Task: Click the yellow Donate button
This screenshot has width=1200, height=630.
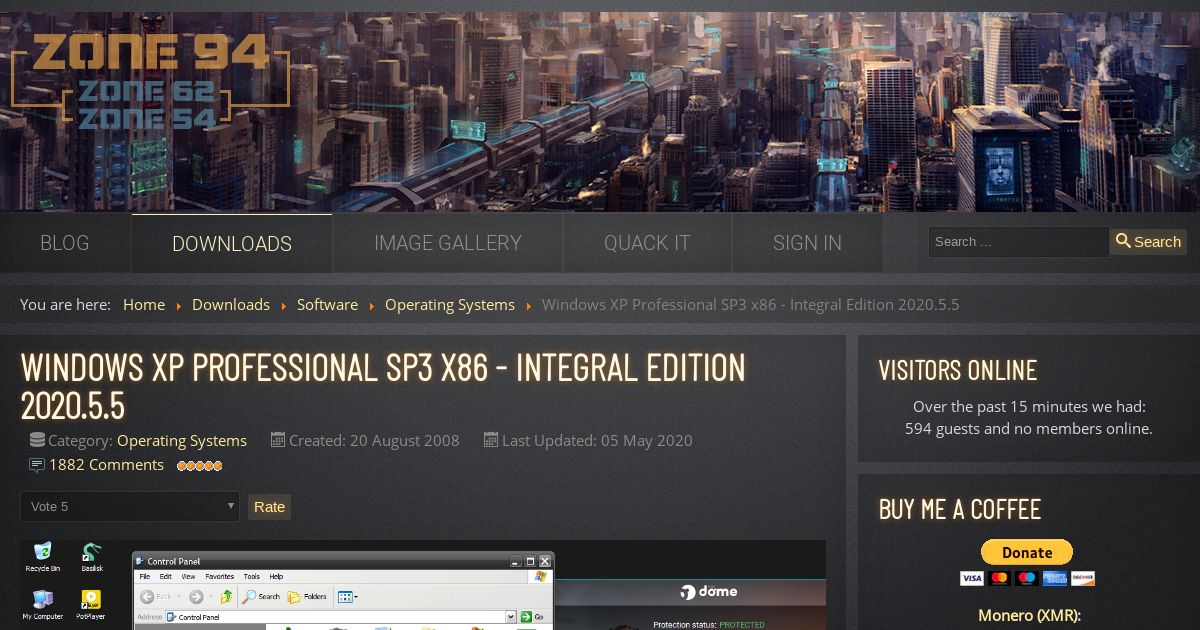Action: click(x=1027, y=552)
